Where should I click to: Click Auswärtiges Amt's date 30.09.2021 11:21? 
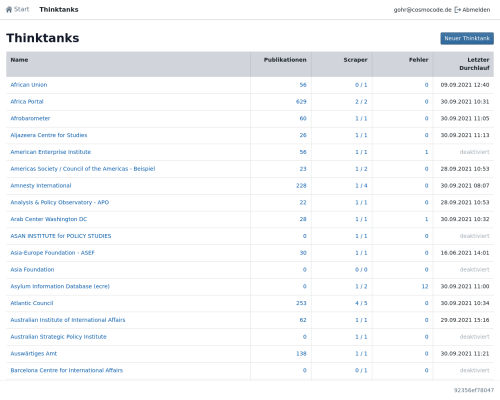(465, 353)
